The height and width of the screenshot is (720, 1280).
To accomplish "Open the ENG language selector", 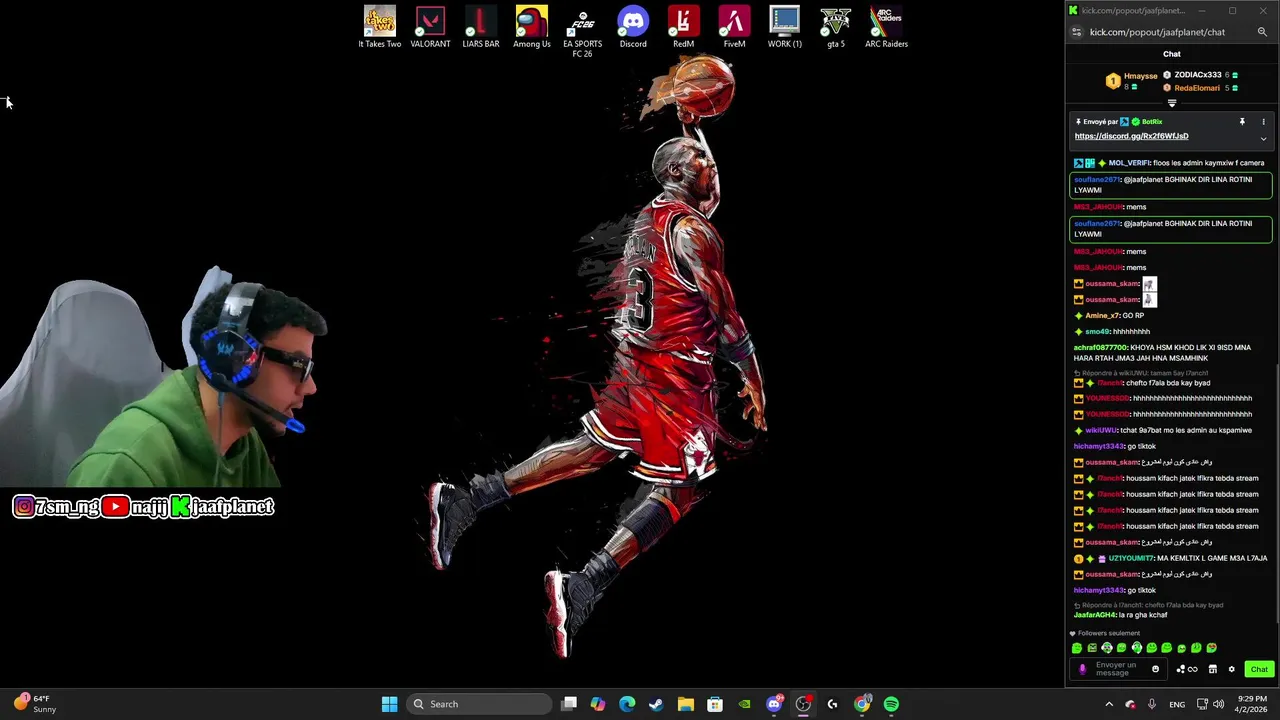I will pyautogui.click(x=1177, y=704).
